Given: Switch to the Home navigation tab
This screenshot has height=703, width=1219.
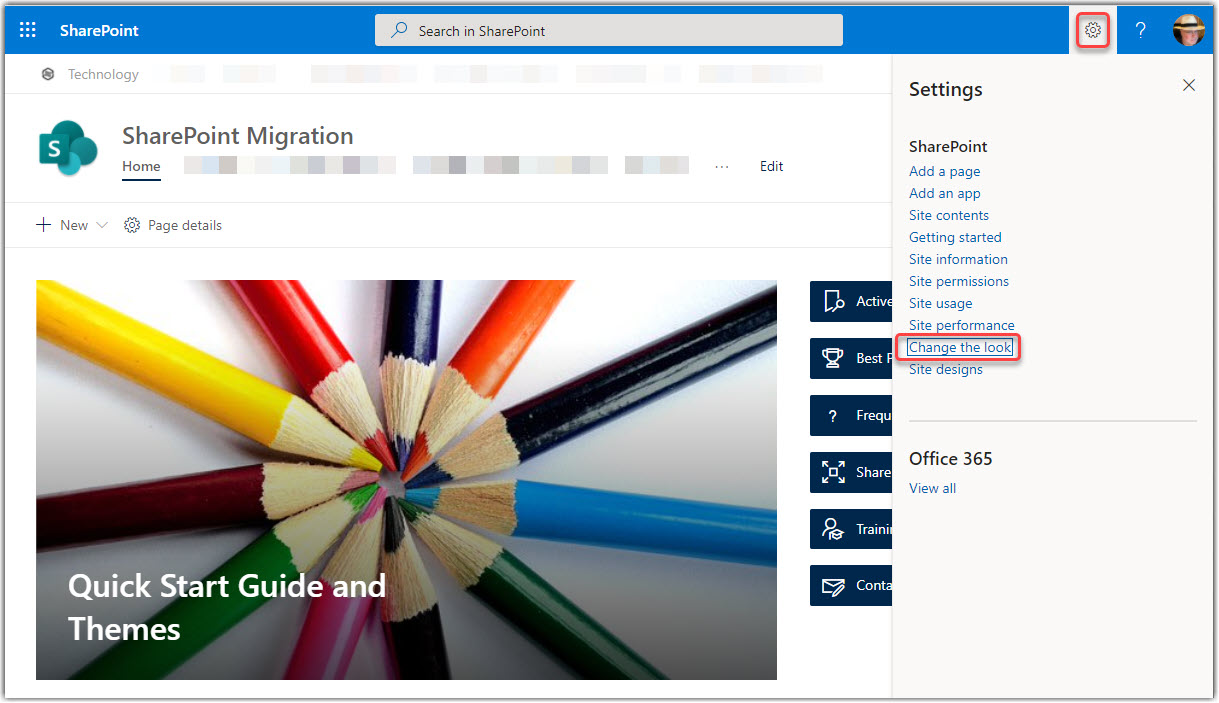Looking at the screenshot, I should point(141,166).
